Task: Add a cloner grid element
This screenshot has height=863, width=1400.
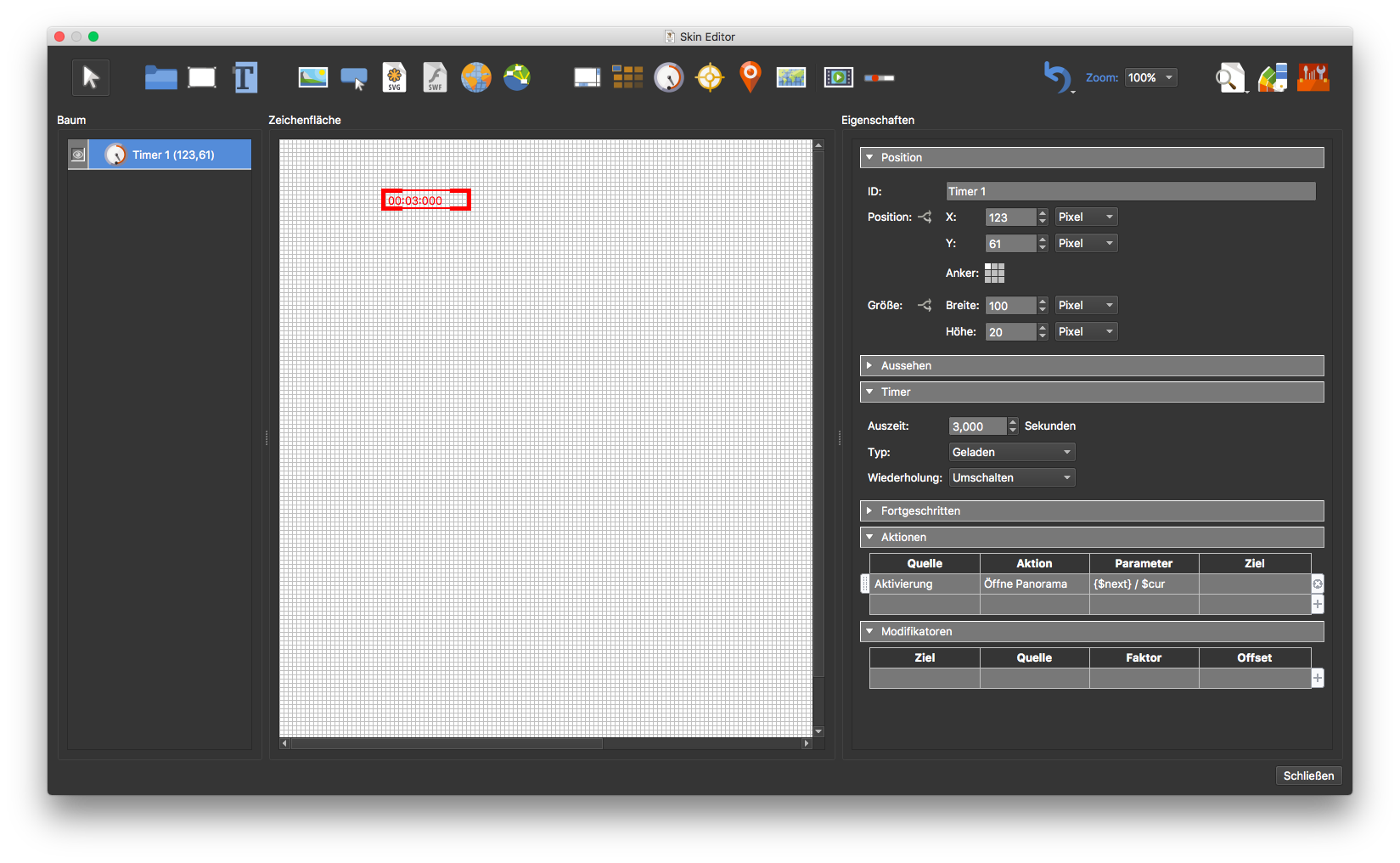Action: tap(628, 77)
